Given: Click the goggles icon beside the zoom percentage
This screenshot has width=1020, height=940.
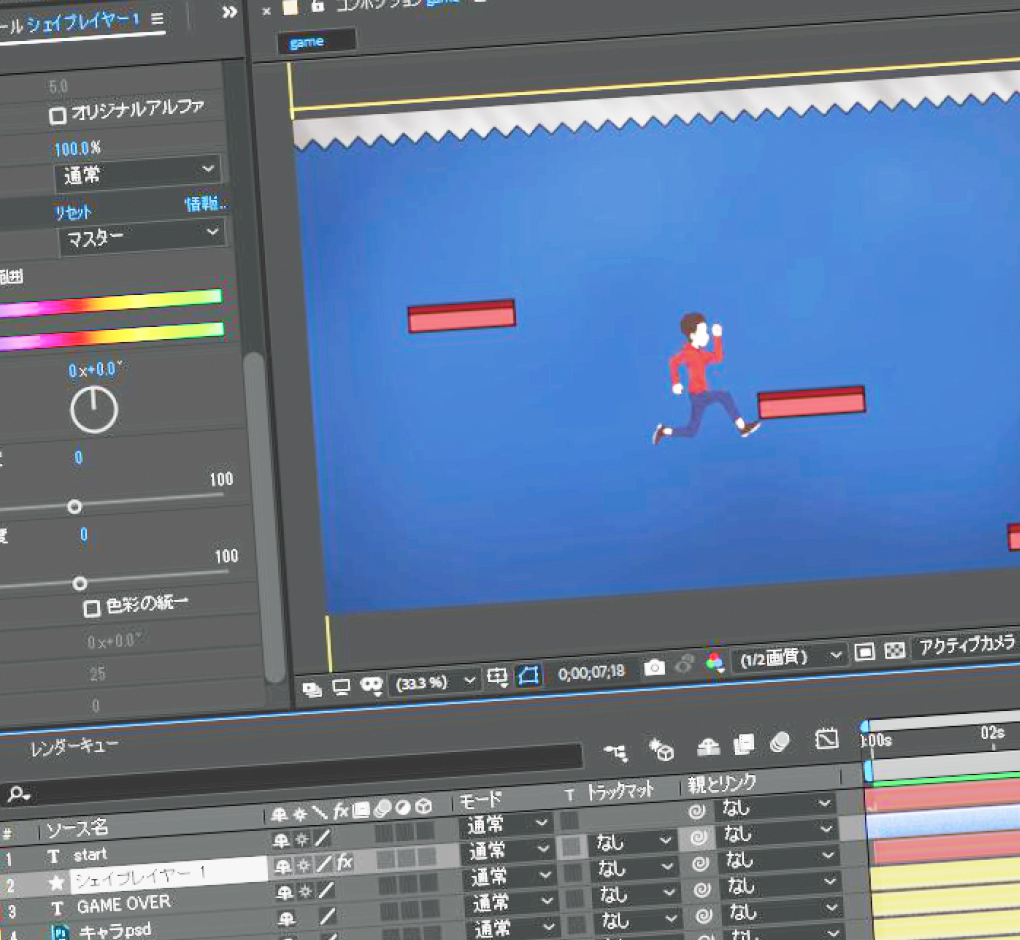Looking at the screenshot, I should 371,685.
